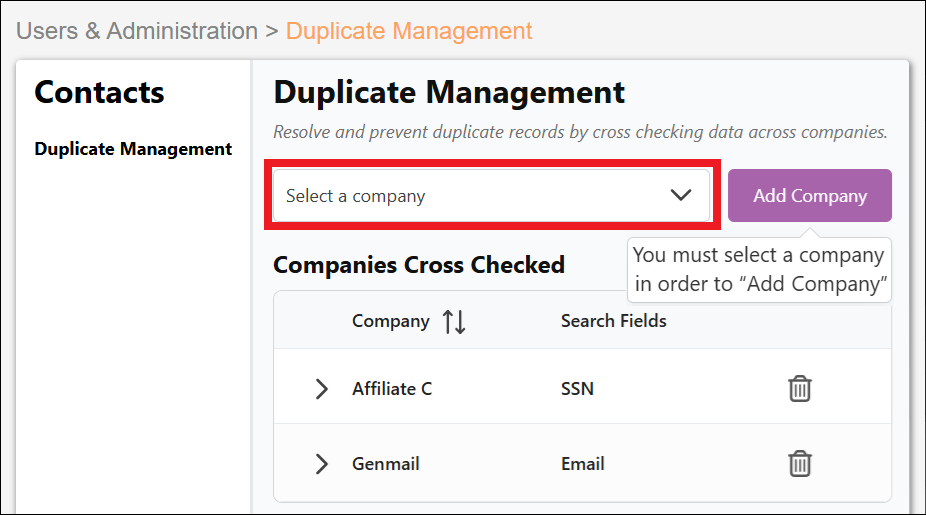The image size is (926, 515).
Task: Delete the Affiliate C row
Action: tap(800, 389)
